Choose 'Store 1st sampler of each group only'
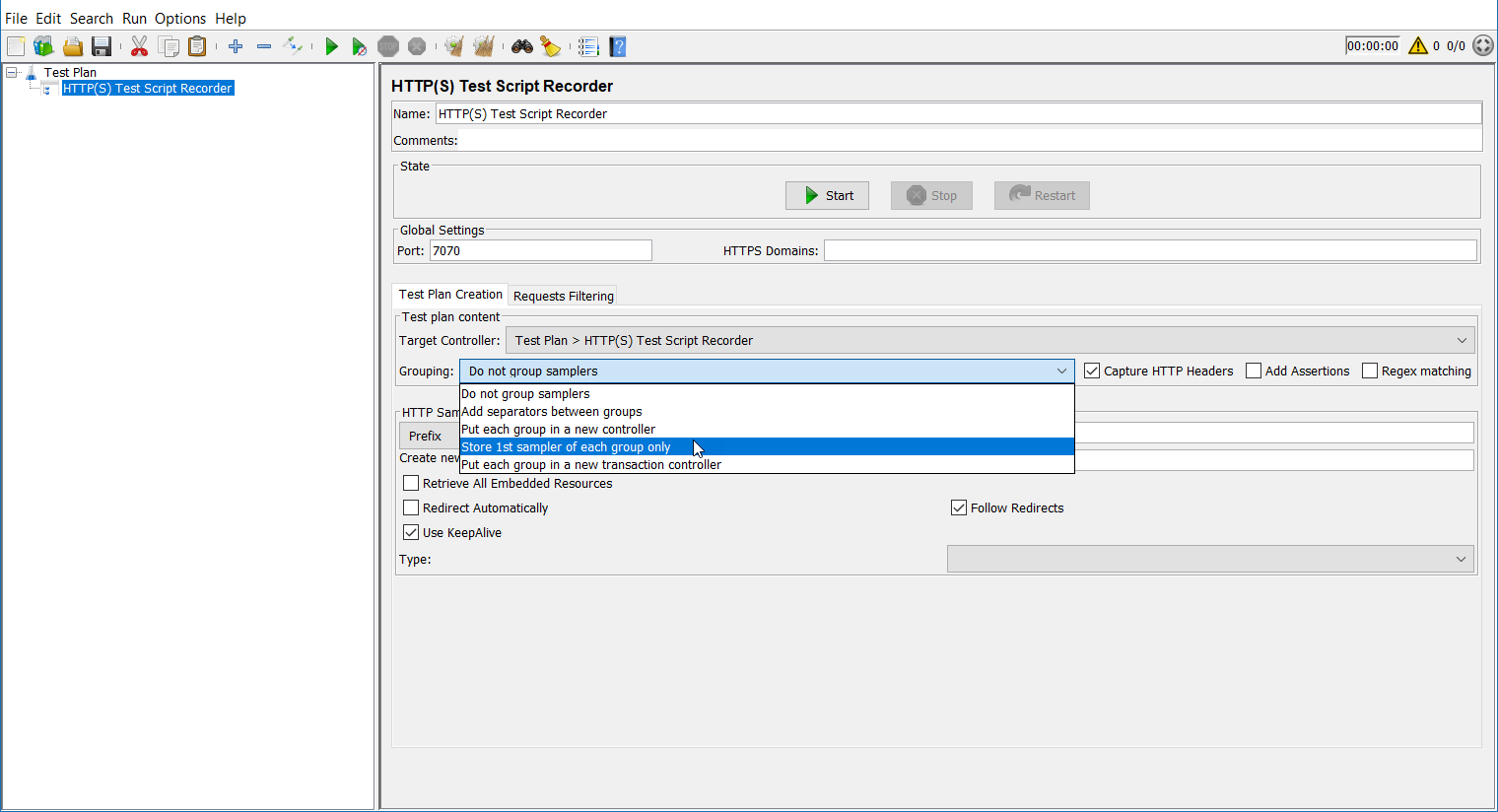Image resolution: width=1498 pixels, height=812 pixels. click(767, 446)
